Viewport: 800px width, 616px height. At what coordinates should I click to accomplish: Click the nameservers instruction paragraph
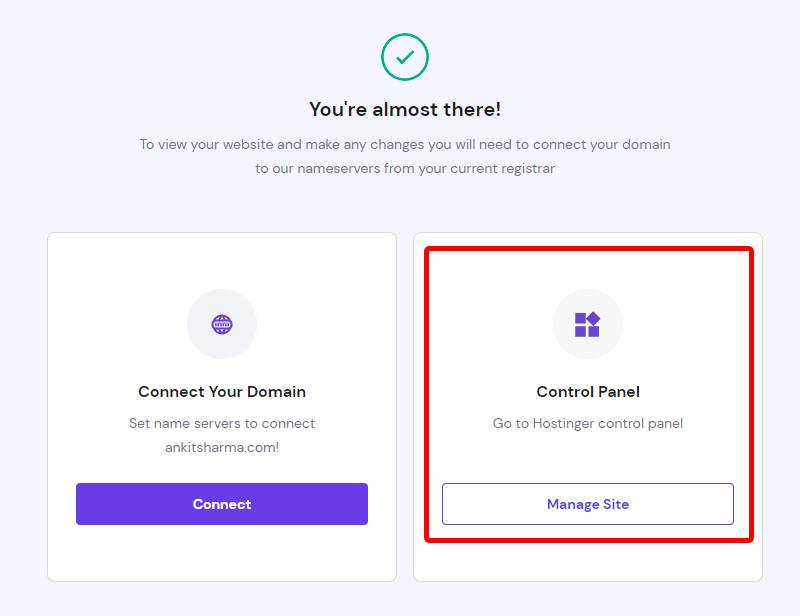click(405, 156)
